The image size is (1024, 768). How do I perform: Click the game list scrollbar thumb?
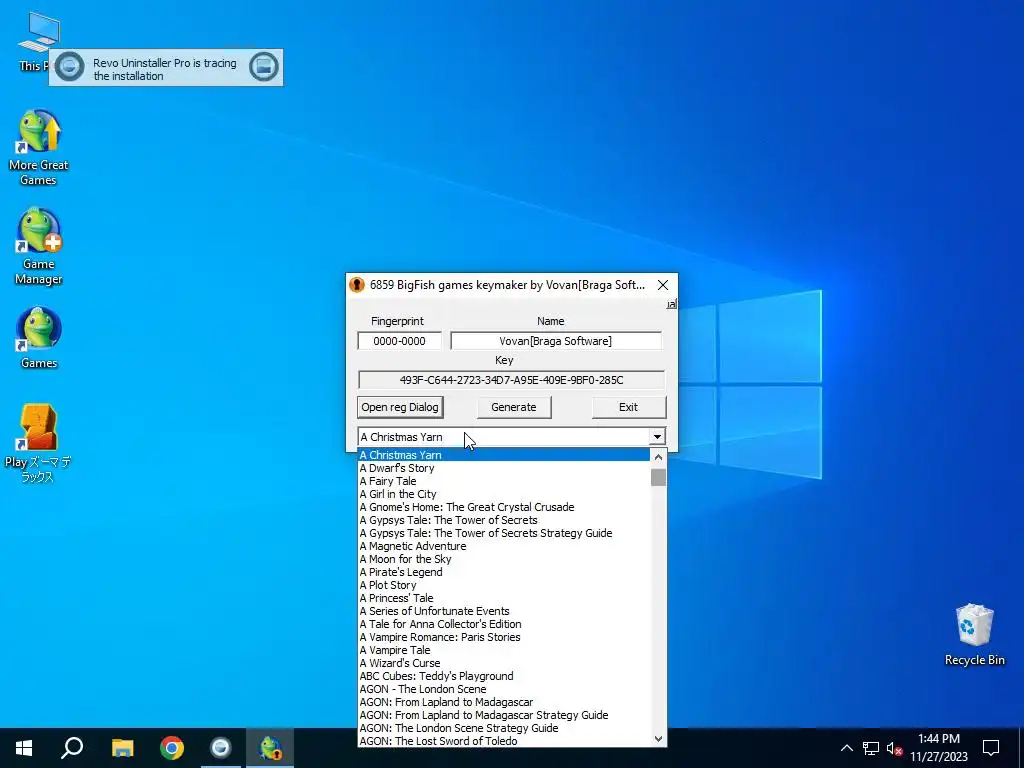coord(658,477)
